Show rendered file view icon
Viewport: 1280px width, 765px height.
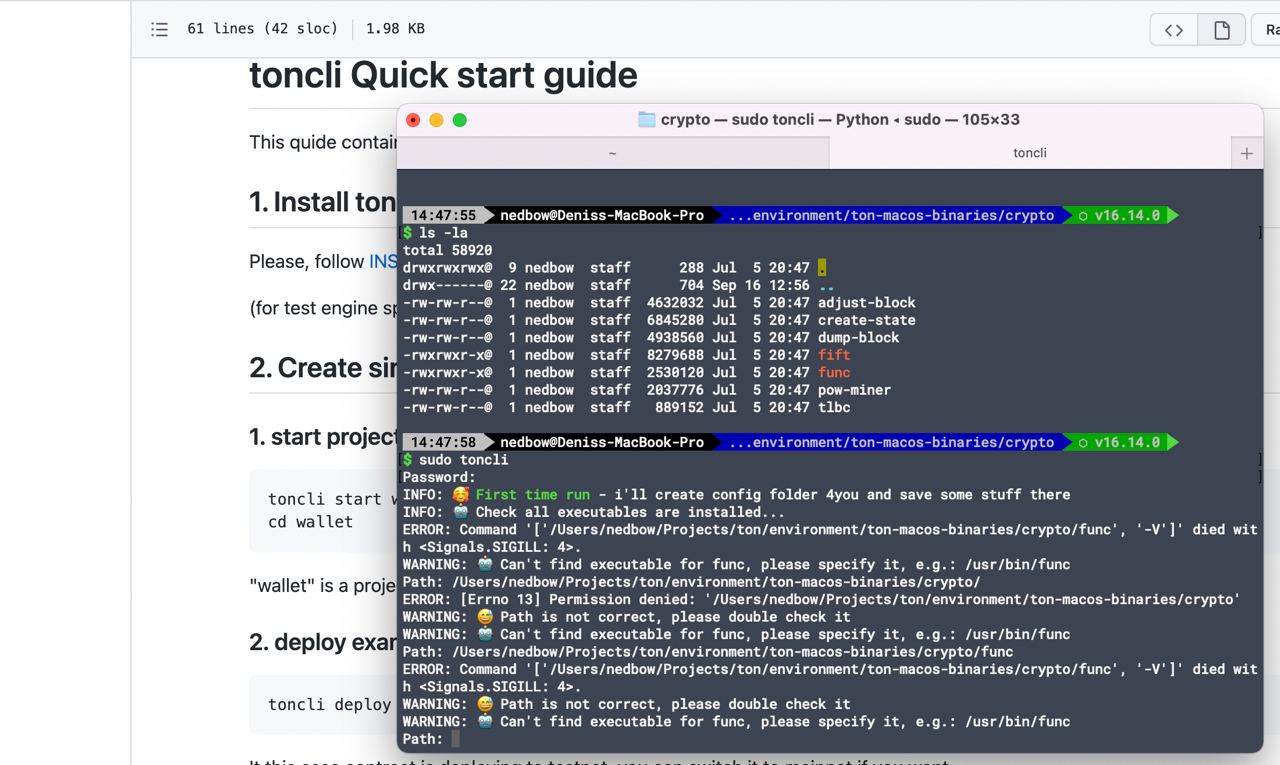(x=1221, y=30)
